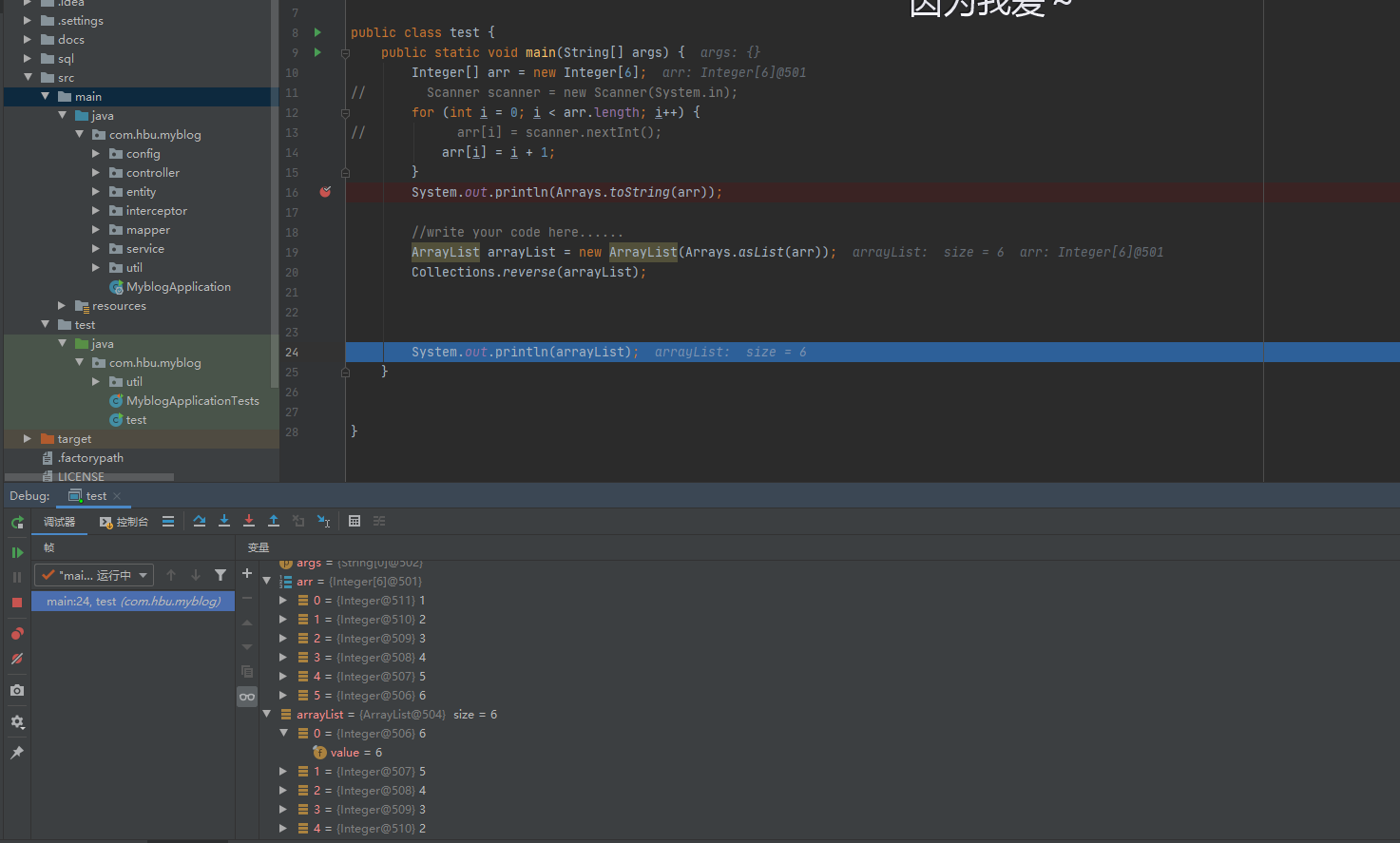The width and height of the screenshot is (1400, 843).
Task: Open the View Breakpoints dialog
Action: [17, 634]
